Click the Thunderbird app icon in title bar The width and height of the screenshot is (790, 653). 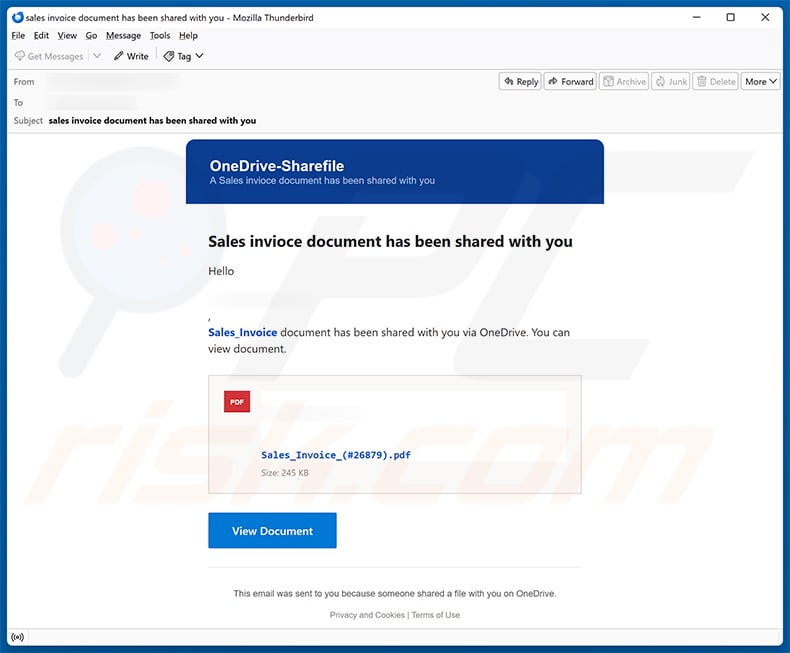(x=18, y=17)
